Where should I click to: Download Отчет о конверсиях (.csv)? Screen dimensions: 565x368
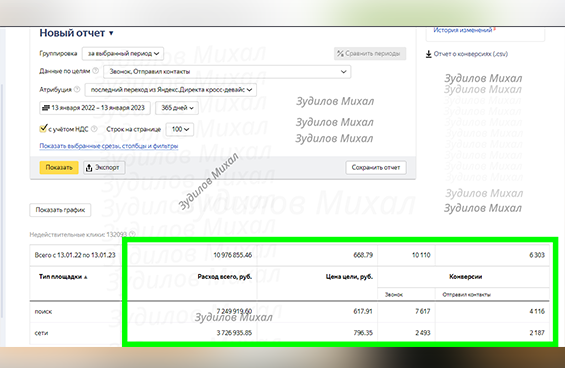point(467,54)
